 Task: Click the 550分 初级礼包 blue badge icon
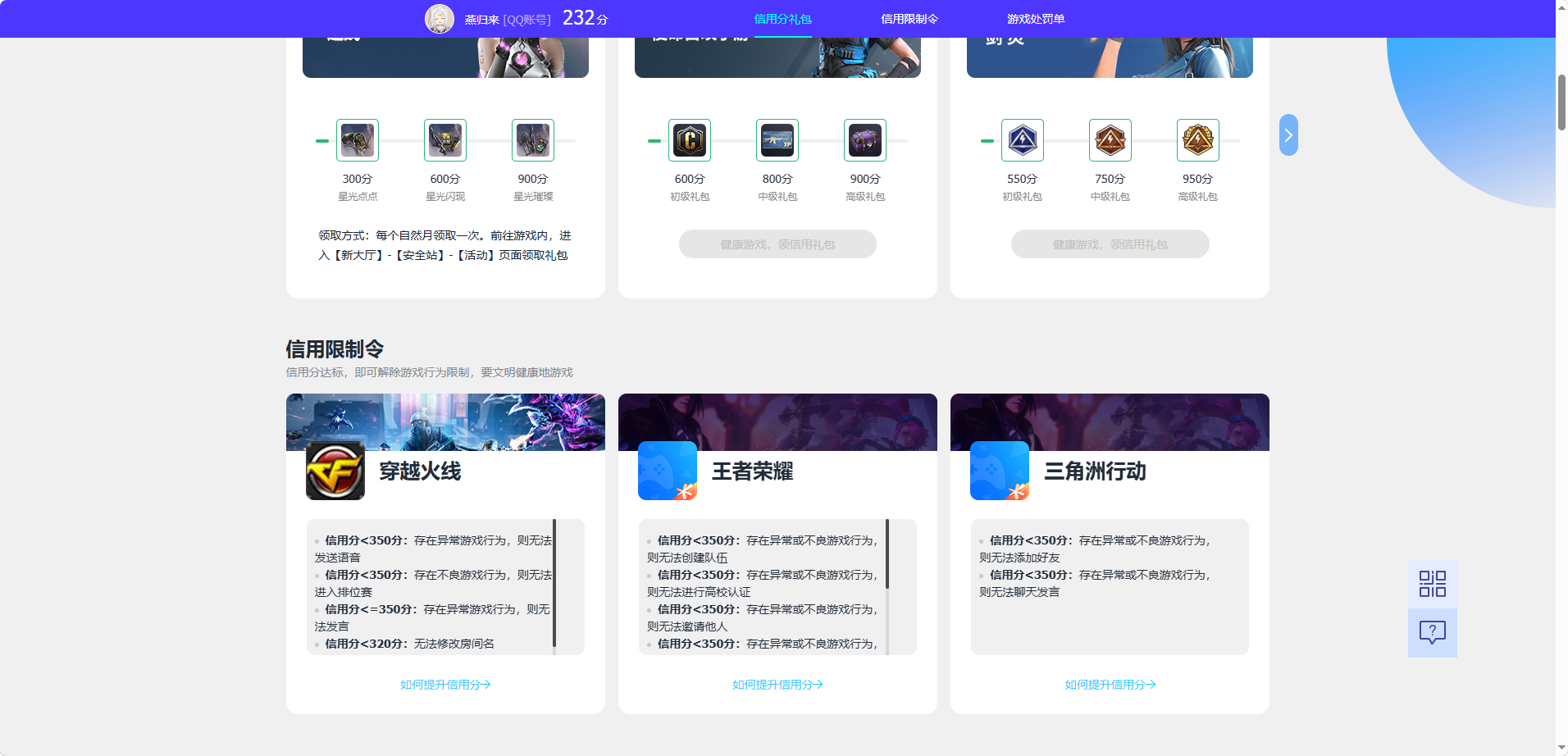coord(1023,140)
